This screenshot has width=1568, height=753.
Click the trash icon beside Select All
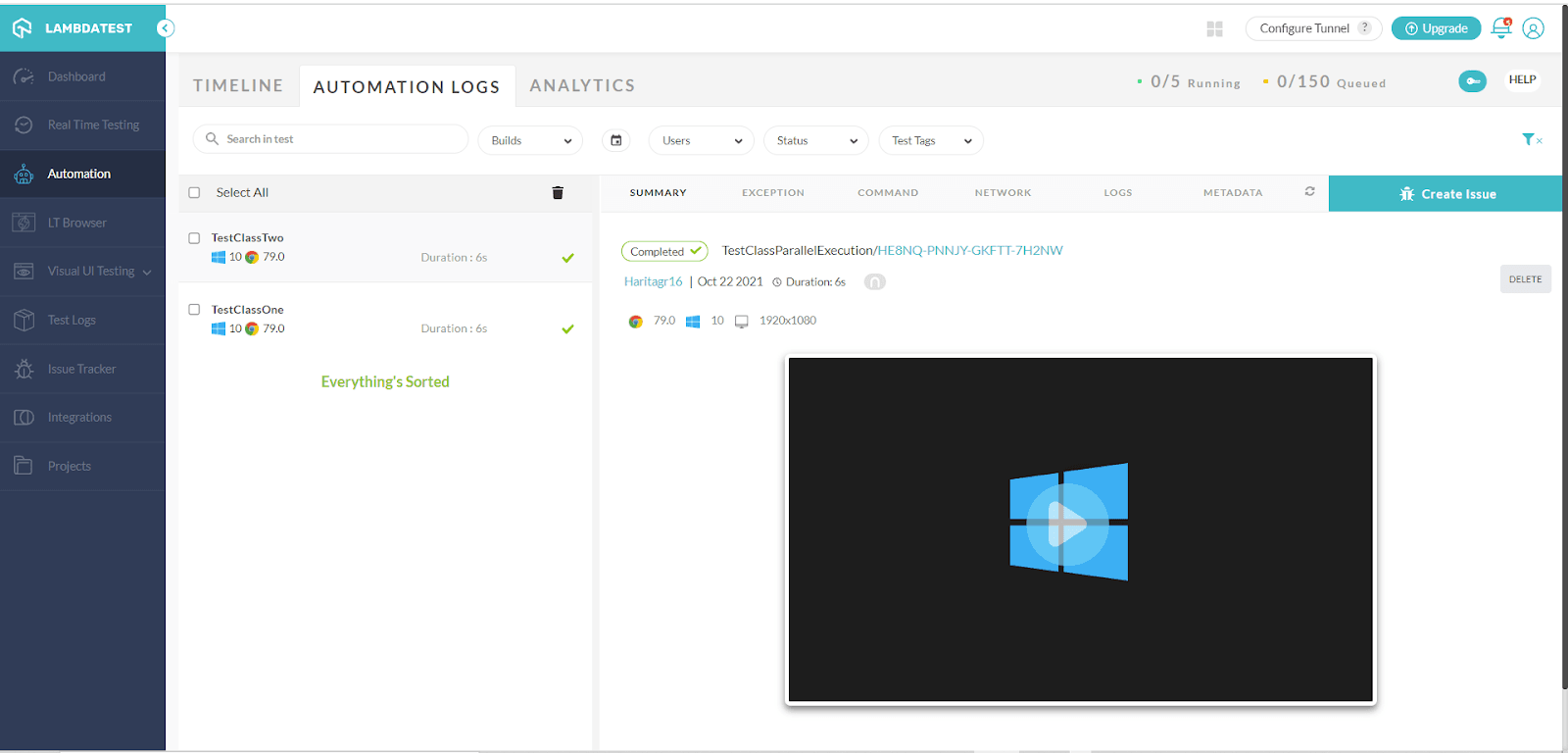click(558, 193)
